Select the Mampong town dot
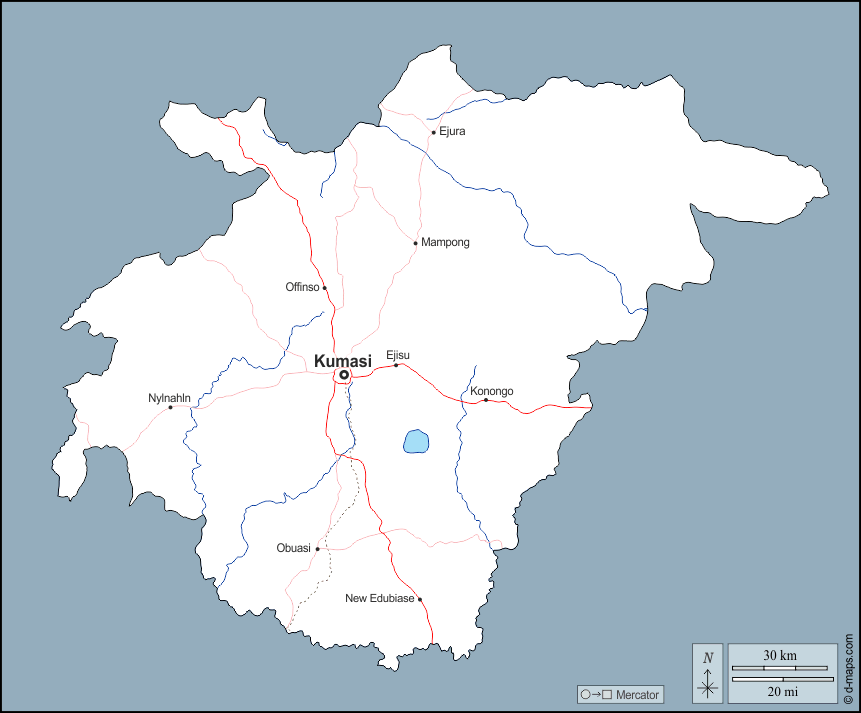Image resolution: width=861 pixels, height=713 pixels. 416,243
